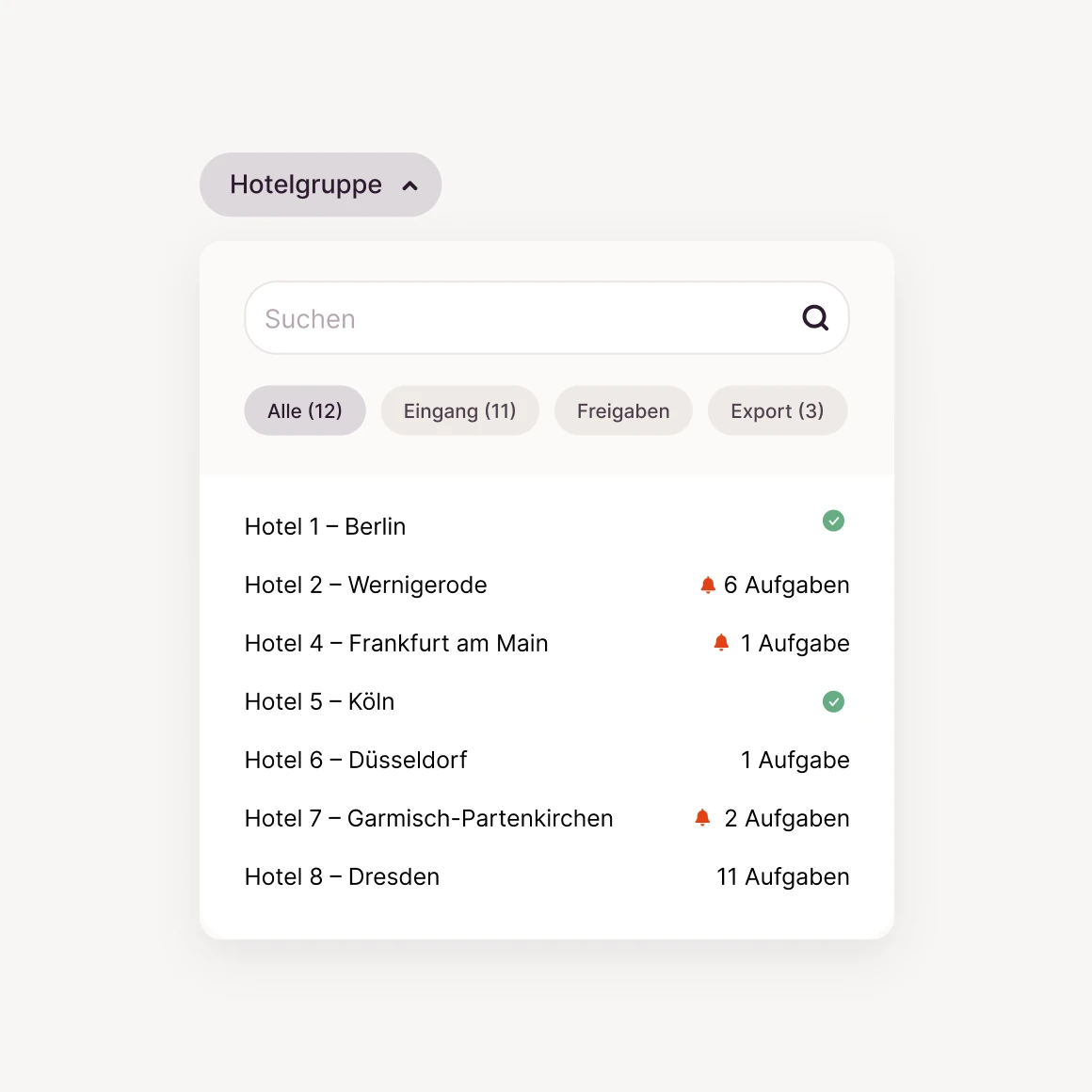This screenshot has height=1092, width=1092.
Task: Open the 11 Aufgaben link for Dresden
Action: (782, 876)
